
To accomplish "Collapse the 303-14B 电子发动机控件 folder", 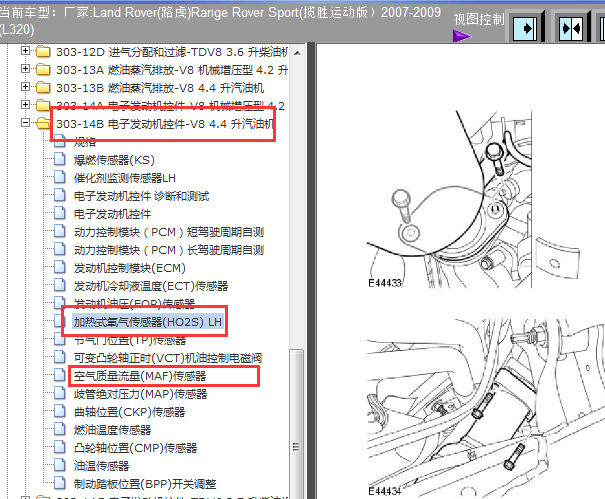I will click(x=25, y=123).
